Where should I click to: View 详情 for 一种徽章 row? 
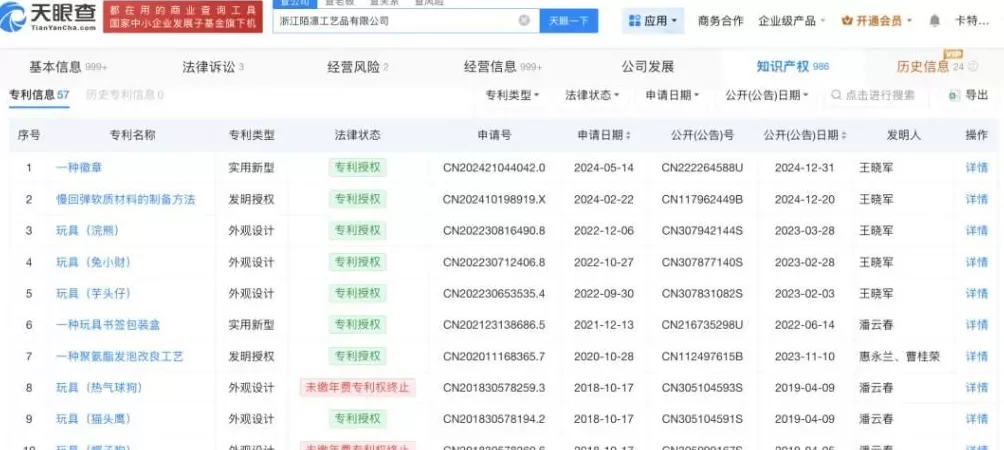(x=976, y=168)
